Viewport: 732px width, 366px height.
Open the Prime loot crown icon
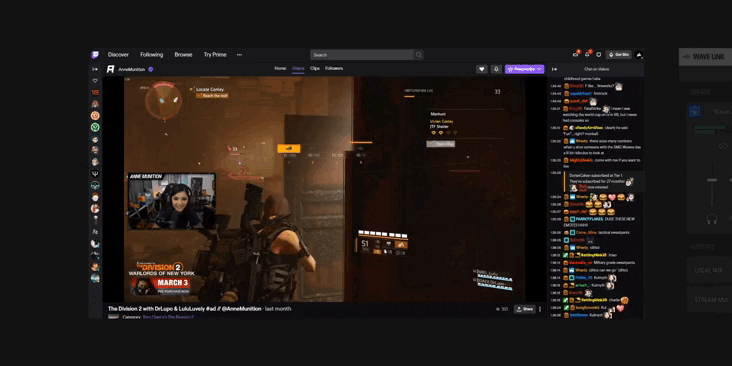coord(576,54)
